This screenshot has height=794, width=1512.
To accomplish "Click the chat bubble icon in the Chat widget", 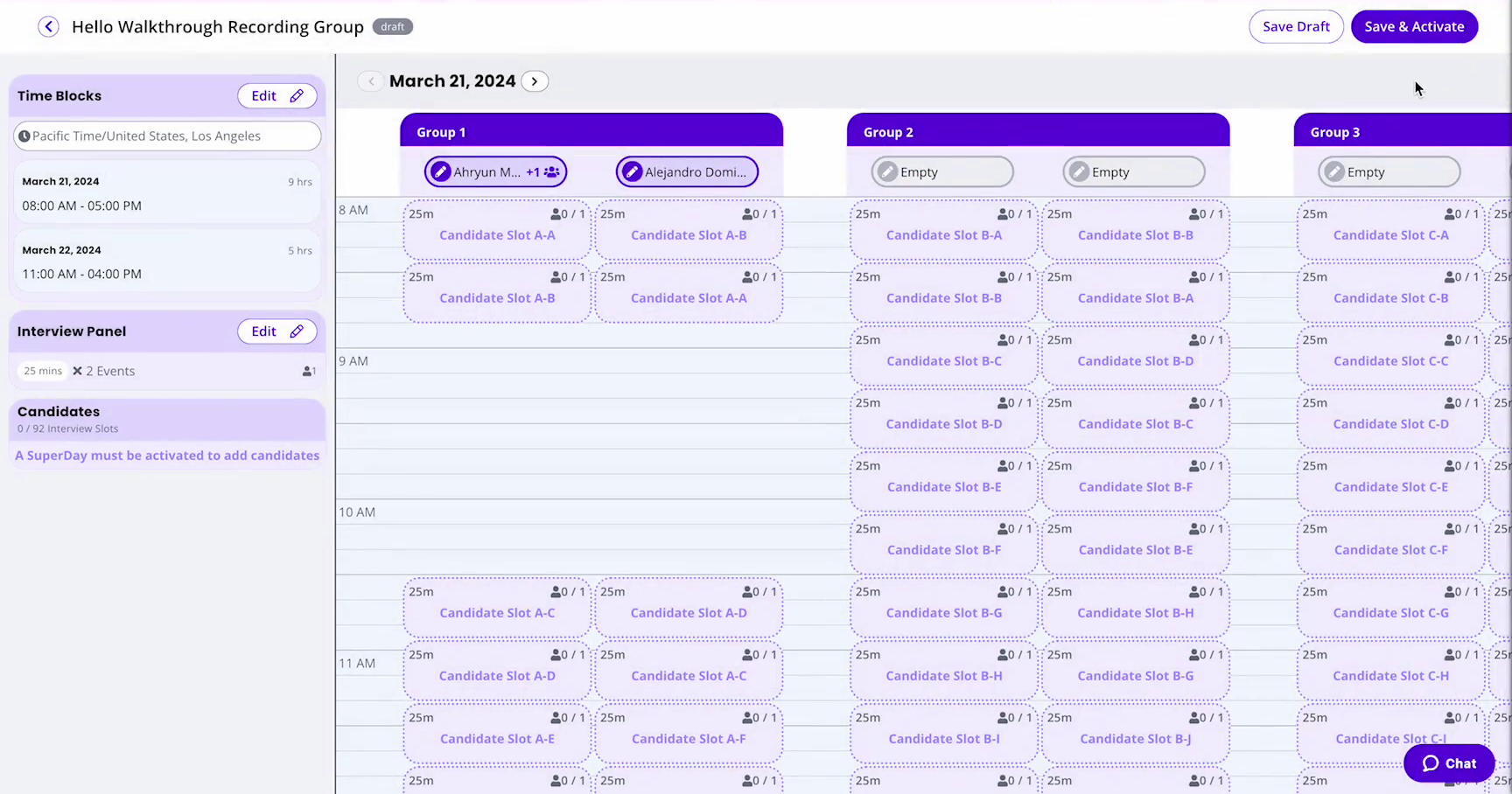I will click(1431, 763).
